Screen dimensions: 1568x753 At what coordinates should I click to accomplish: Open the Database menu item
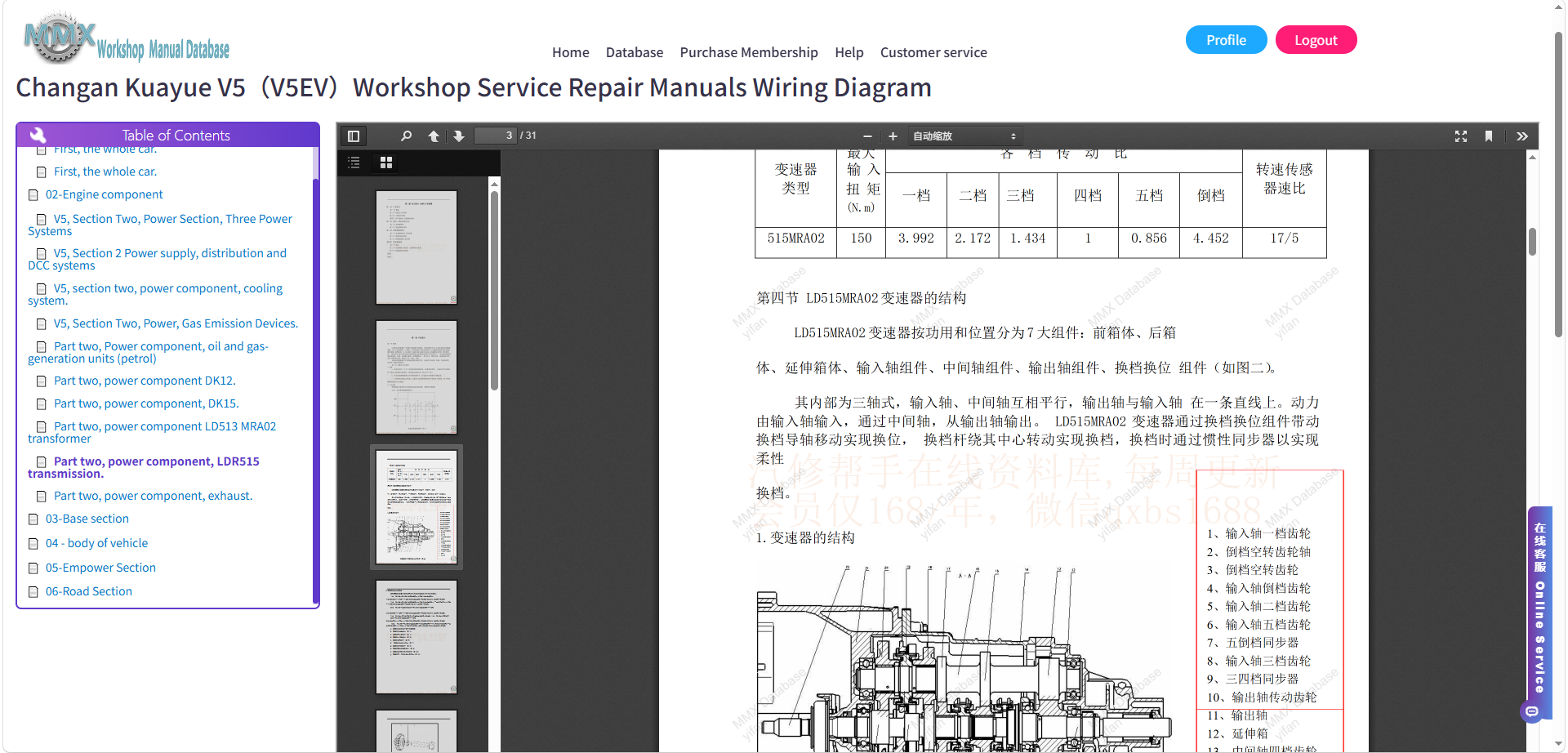[635, 52]
